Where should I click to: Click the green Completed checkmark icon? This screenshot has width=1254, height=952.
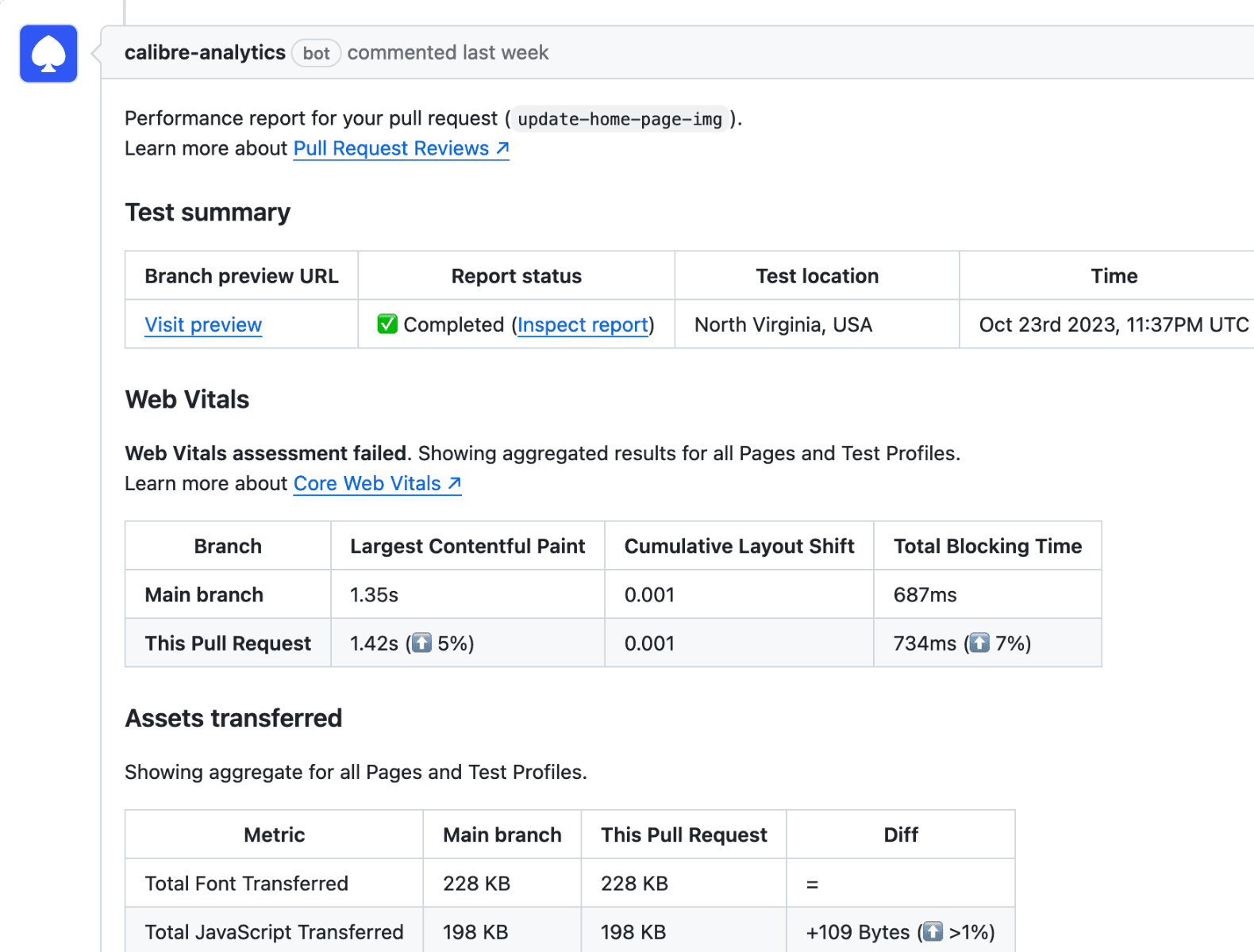coord(387,324)
